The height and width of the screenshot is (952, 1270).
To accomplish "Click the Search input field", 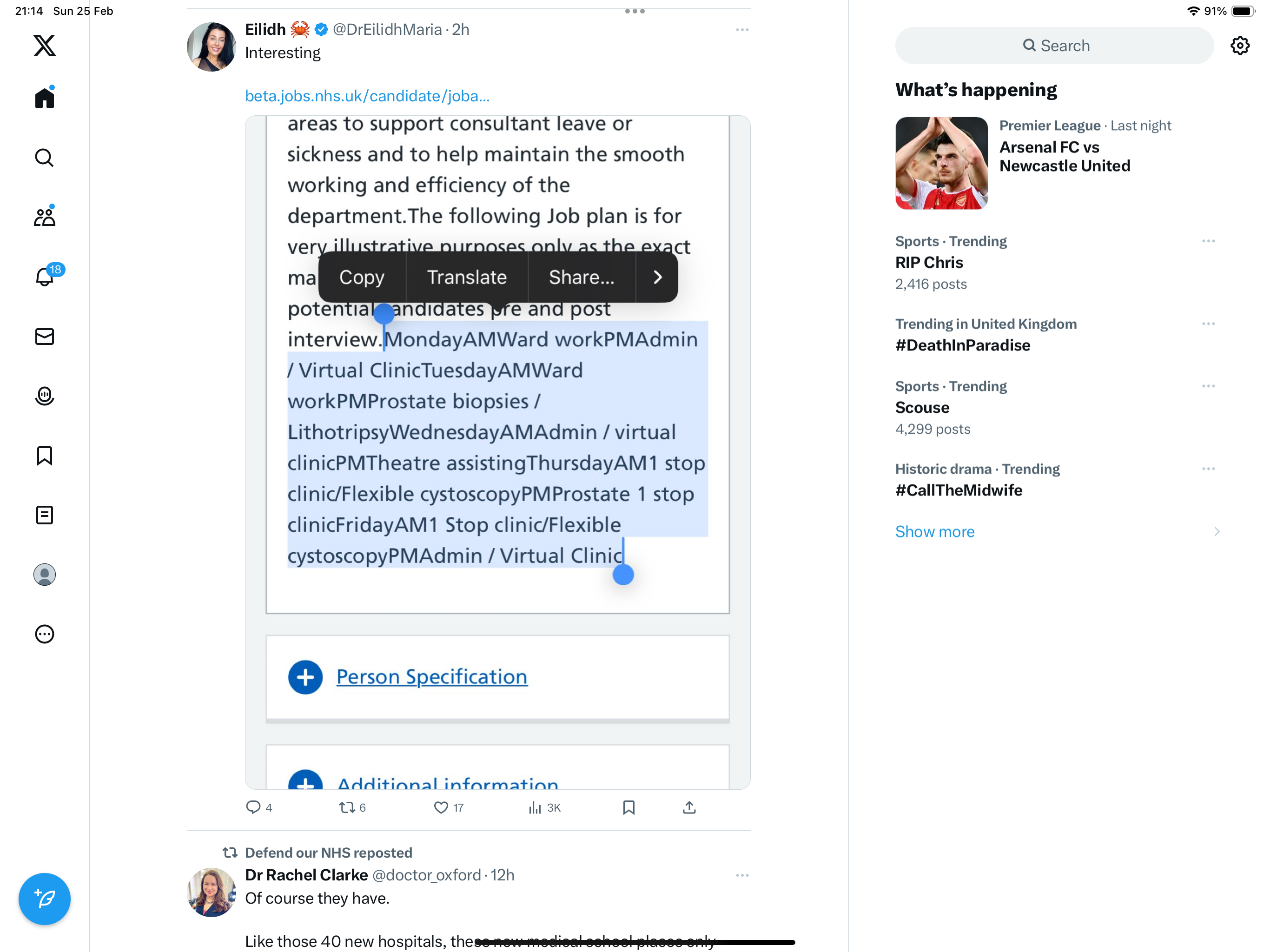I will click(1054, 46).
